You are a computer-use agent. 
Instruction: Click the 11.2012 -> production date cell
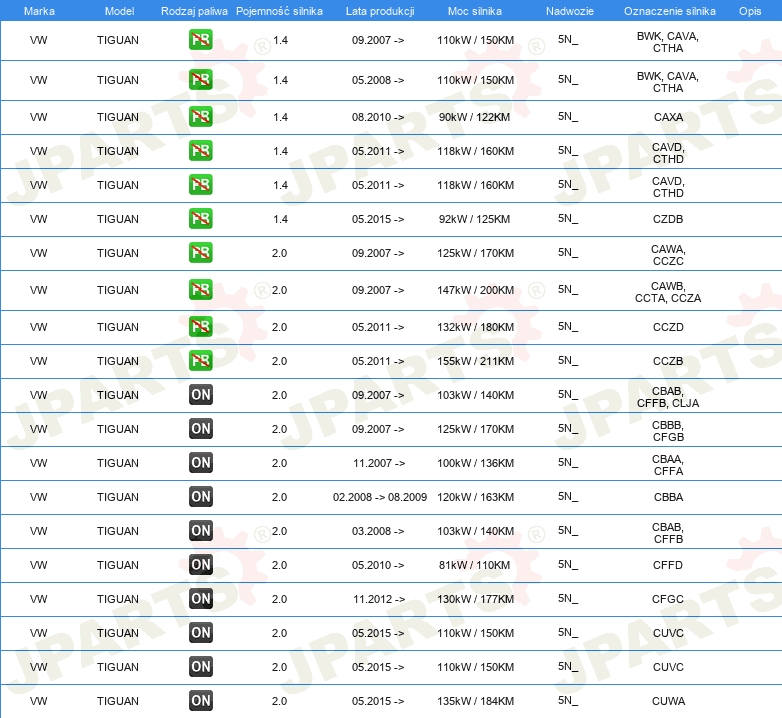[x=379, y=599]
